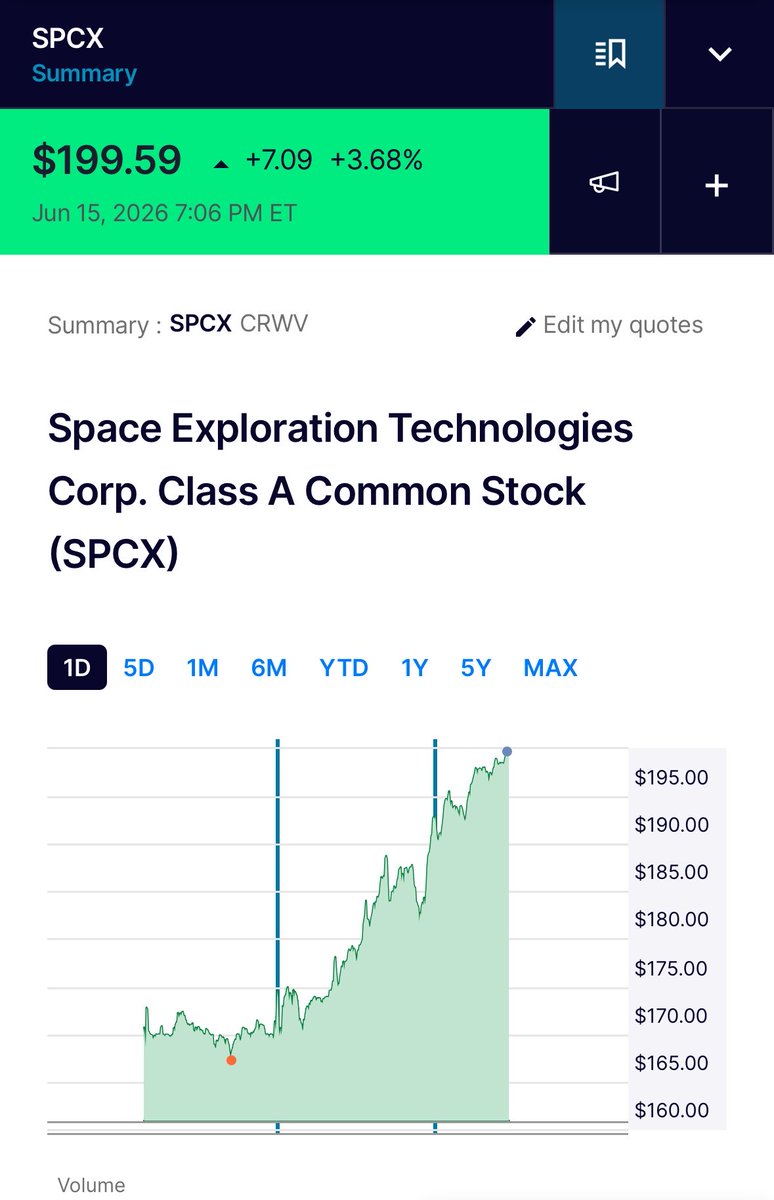Tap the SPCX Summary header title
Screen dimensions: 774x1200
tap(84, 55)
